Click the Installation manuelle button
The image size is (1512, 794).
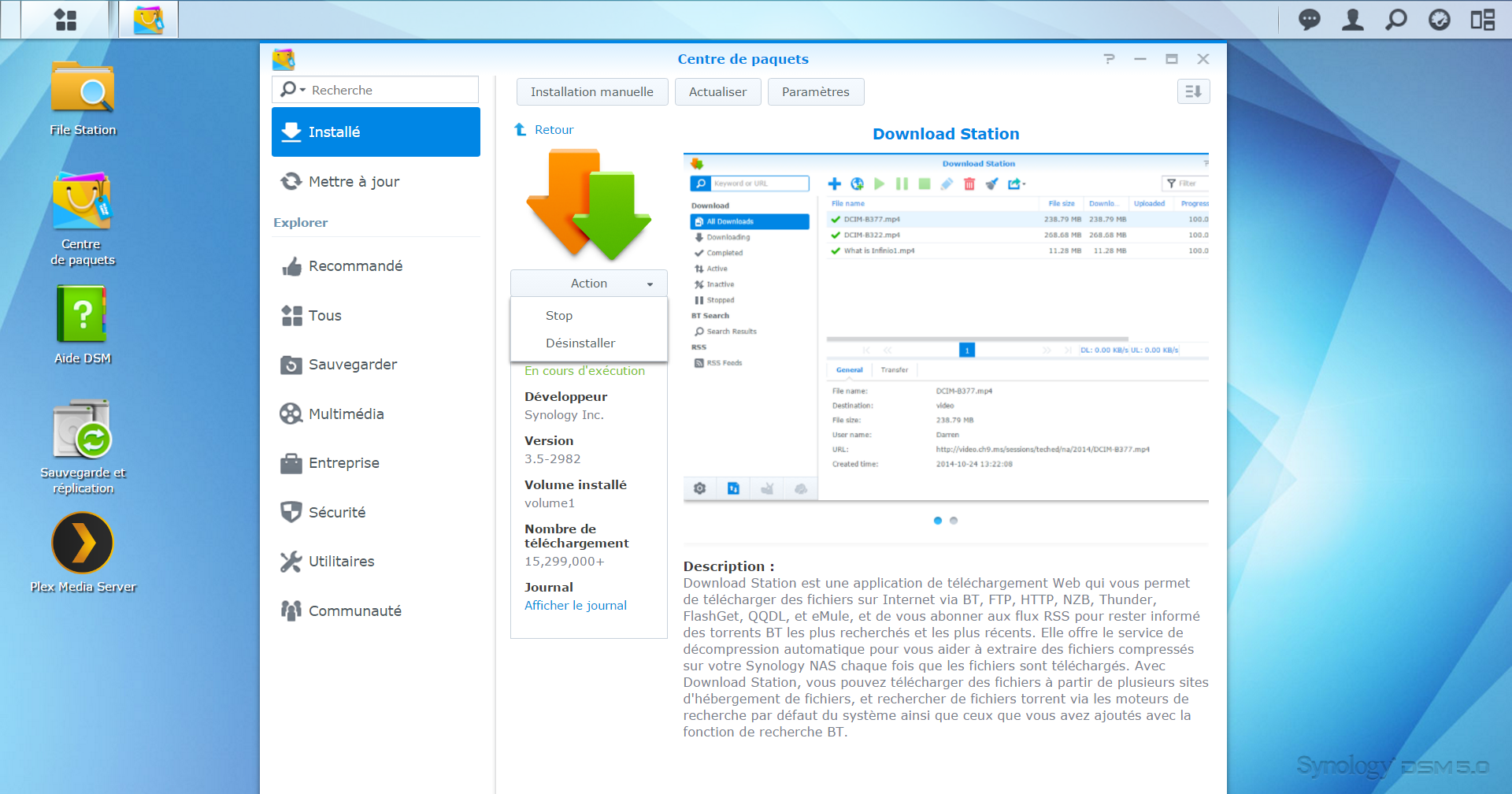[x=591, y=92]
